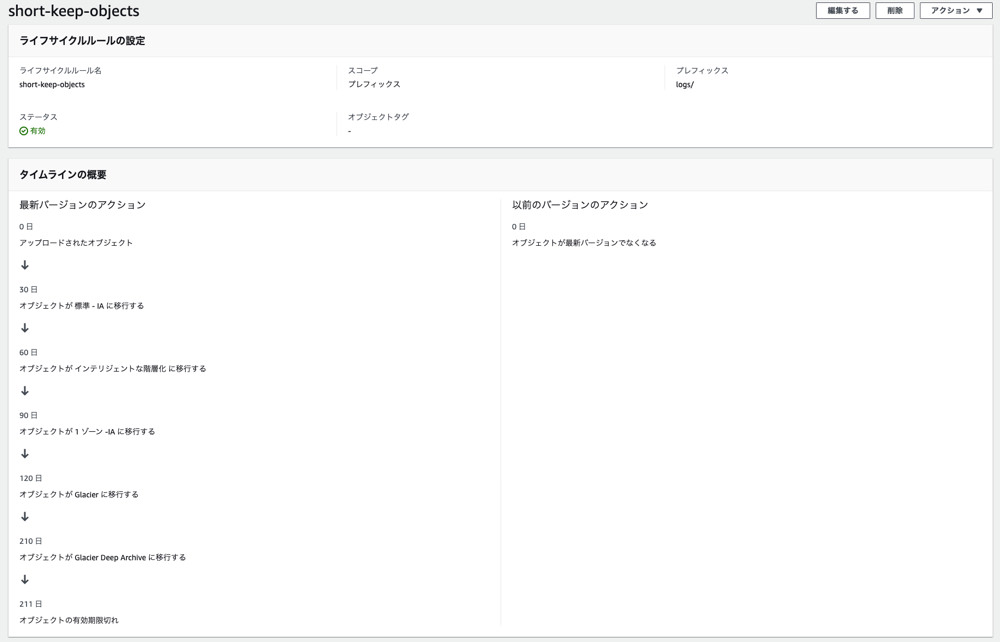
Task: Click the arrow below the Glacier transition at 120 日
Action: pyautogui.click(x=25, y=517)
